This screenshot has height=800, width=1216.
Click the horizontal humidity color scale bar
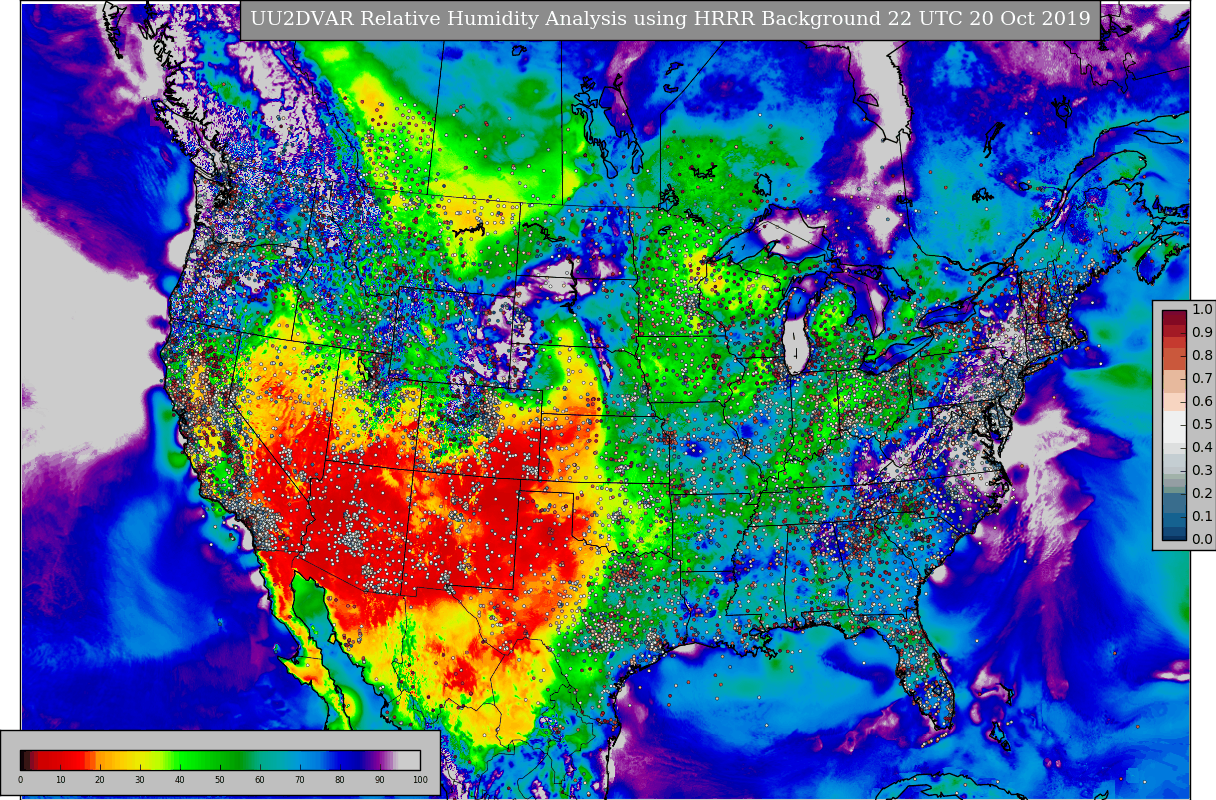pos(220,760)
